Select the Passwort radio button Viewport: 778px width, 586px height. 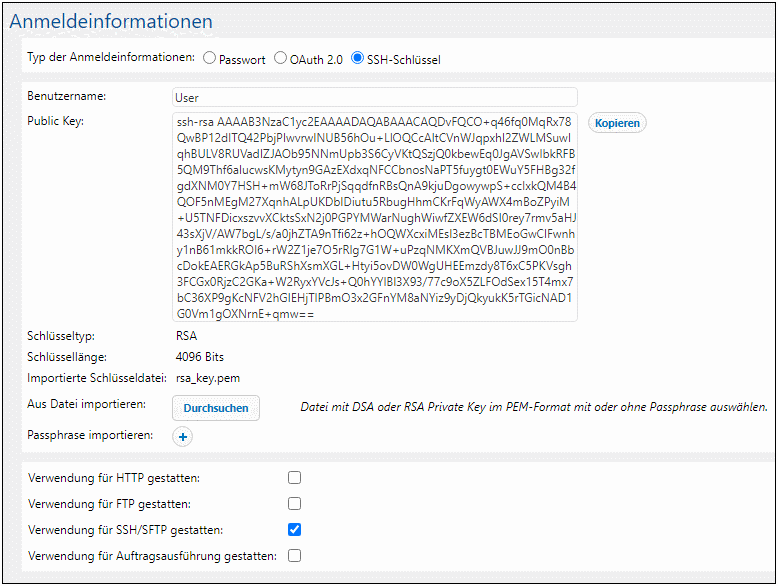(209, 59)
